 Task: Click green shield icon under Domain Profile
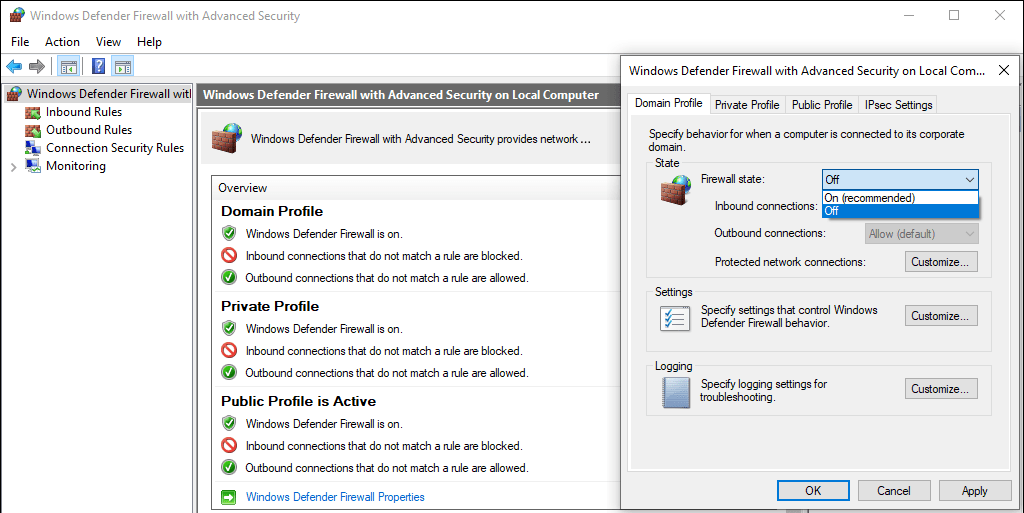coord(229,233)
